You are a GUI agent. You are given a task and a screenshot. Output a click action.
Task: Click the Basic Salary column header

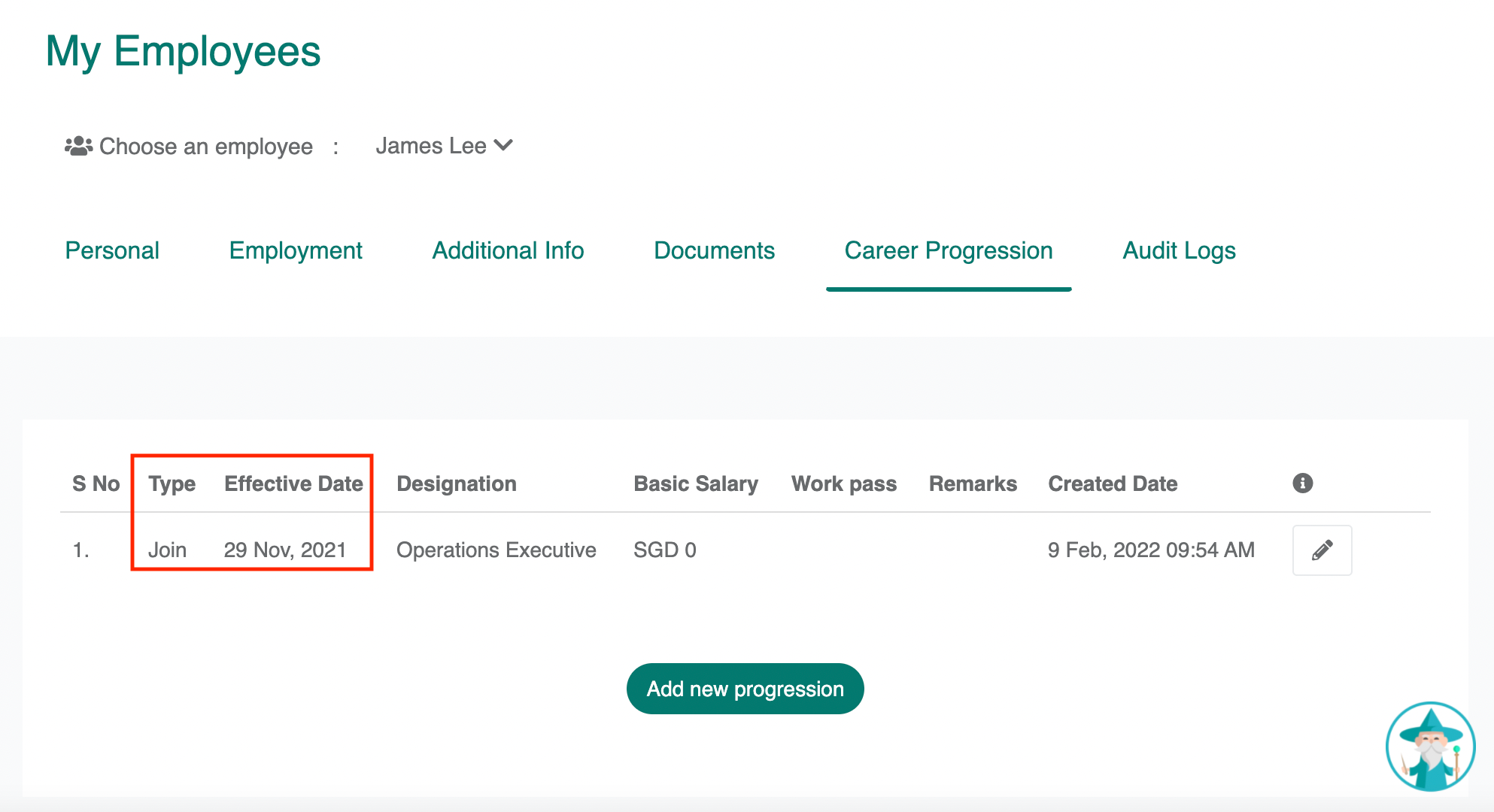tap(695, 483)
